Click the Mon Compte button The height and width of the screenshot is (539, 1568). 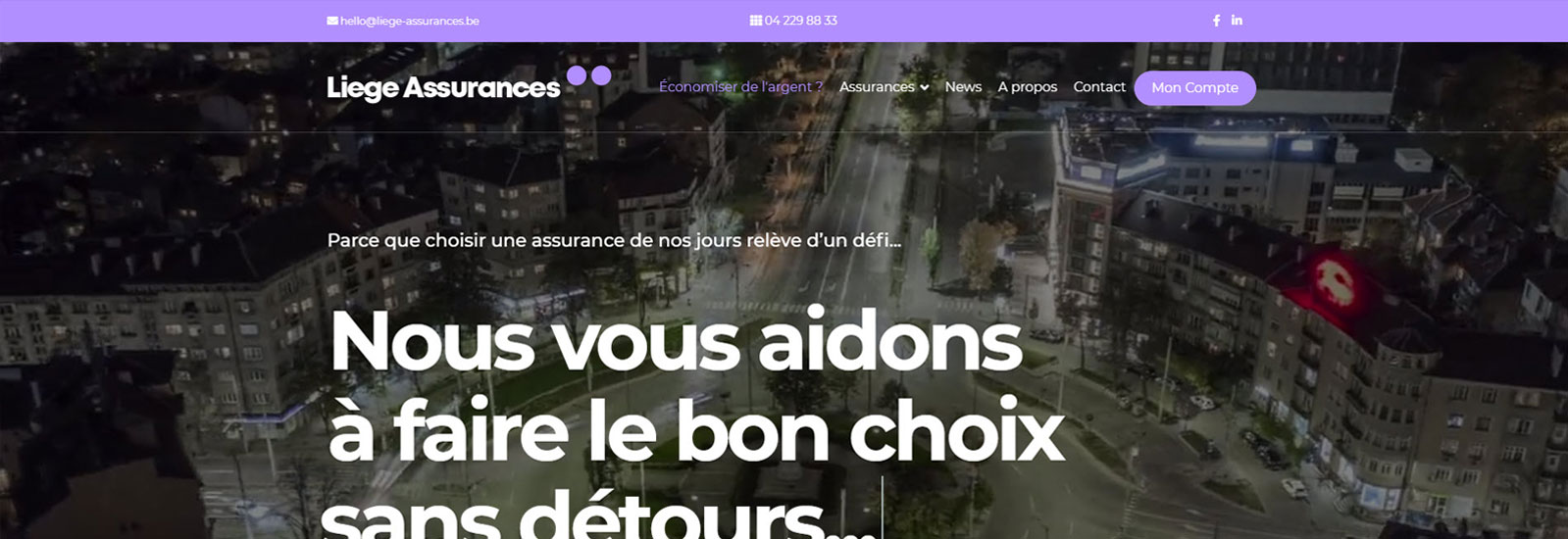1194,88
